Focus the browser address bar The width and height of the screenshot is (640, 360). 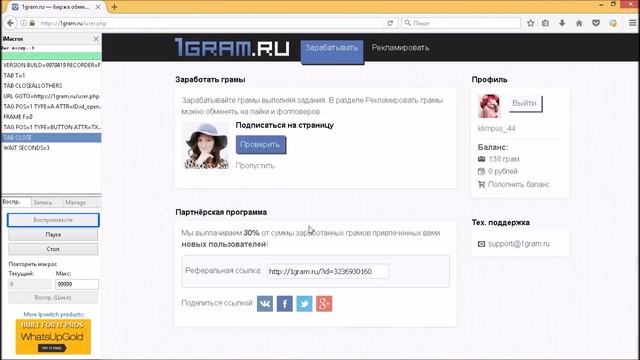pos(212,23)
